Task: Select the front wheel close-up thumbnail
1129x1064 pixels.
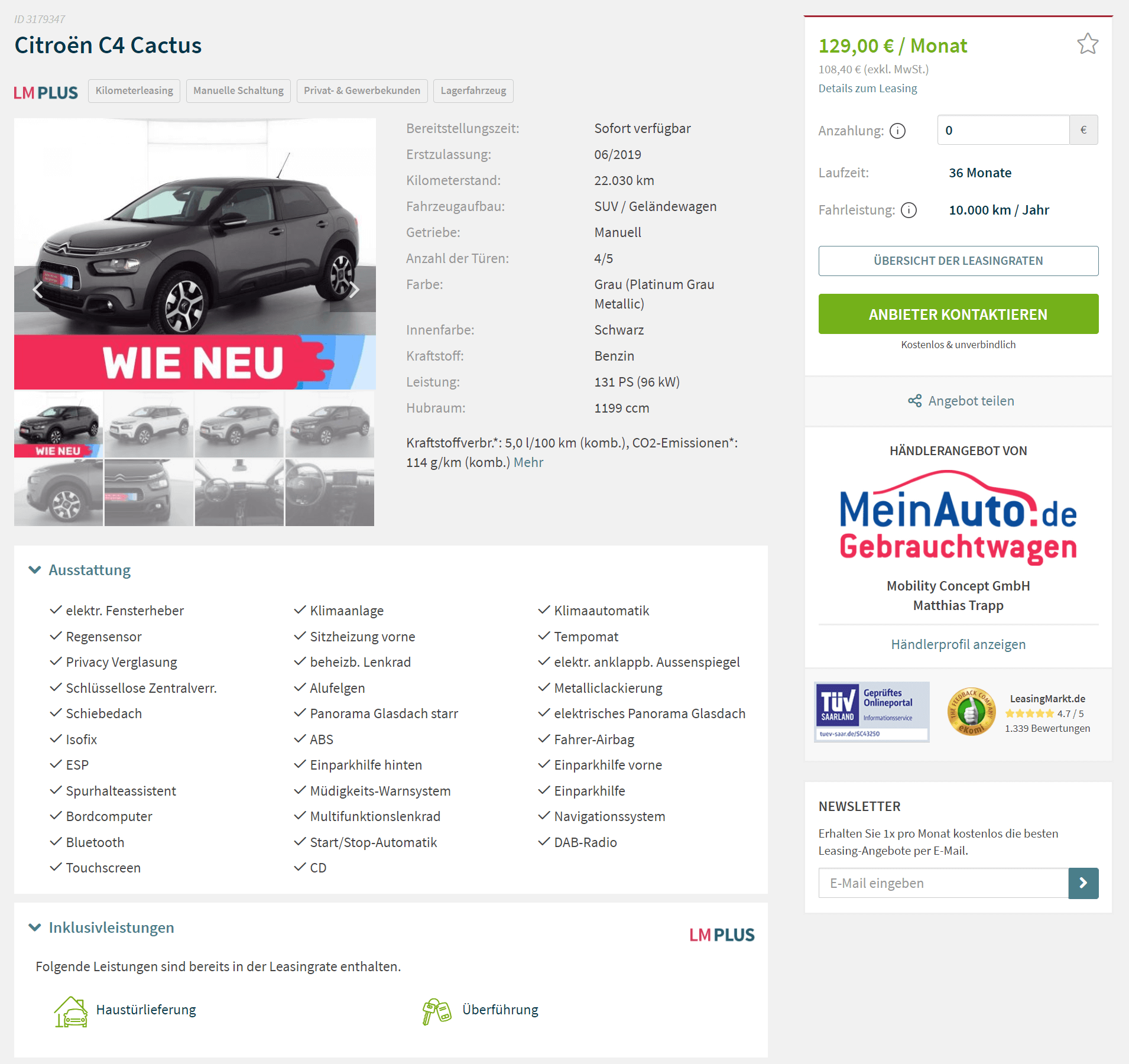Action: [59, 493]
